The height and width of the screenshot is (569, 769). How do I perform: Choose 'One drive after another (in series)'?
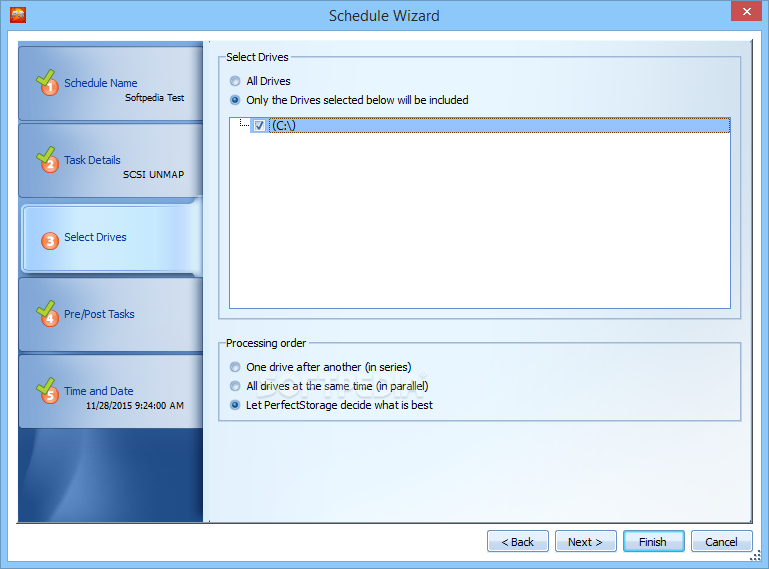pyautogui.click(x=235, y=367)
